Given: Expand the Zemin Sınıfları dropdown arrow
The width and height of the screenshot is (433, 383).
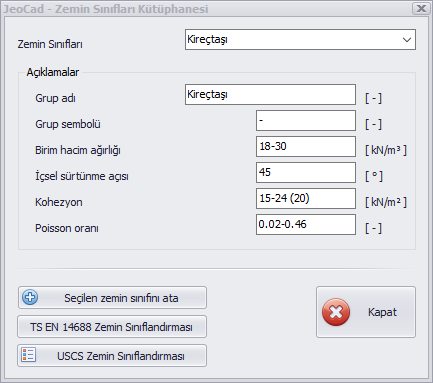Looking at the screenshot, I should click(x=406, y=40).
